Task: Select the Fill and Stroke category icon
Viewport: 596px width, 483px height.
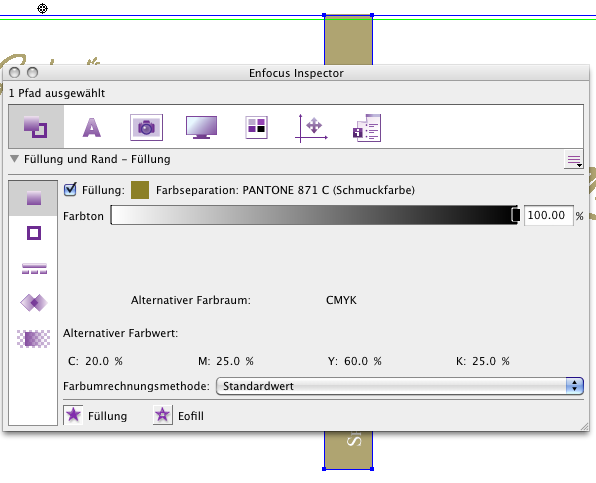Action: (36, 127)
